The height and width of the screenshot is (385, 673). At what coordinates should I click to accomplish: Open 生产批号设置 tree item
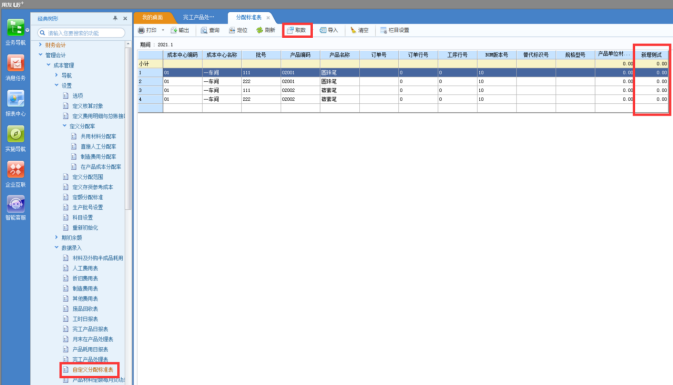(87, 207)
